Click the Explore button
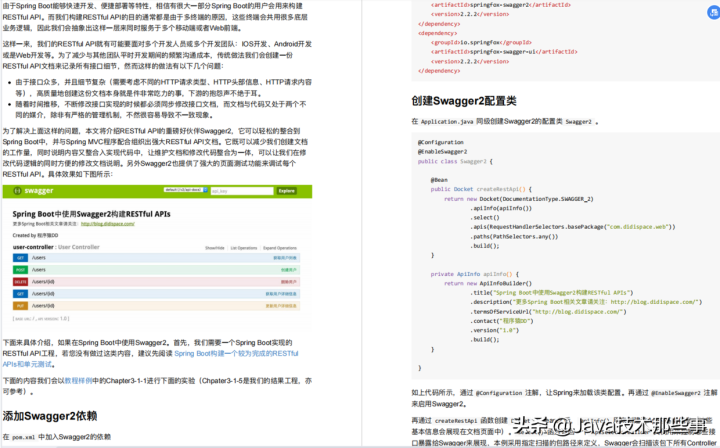 (x=287, y=191)
